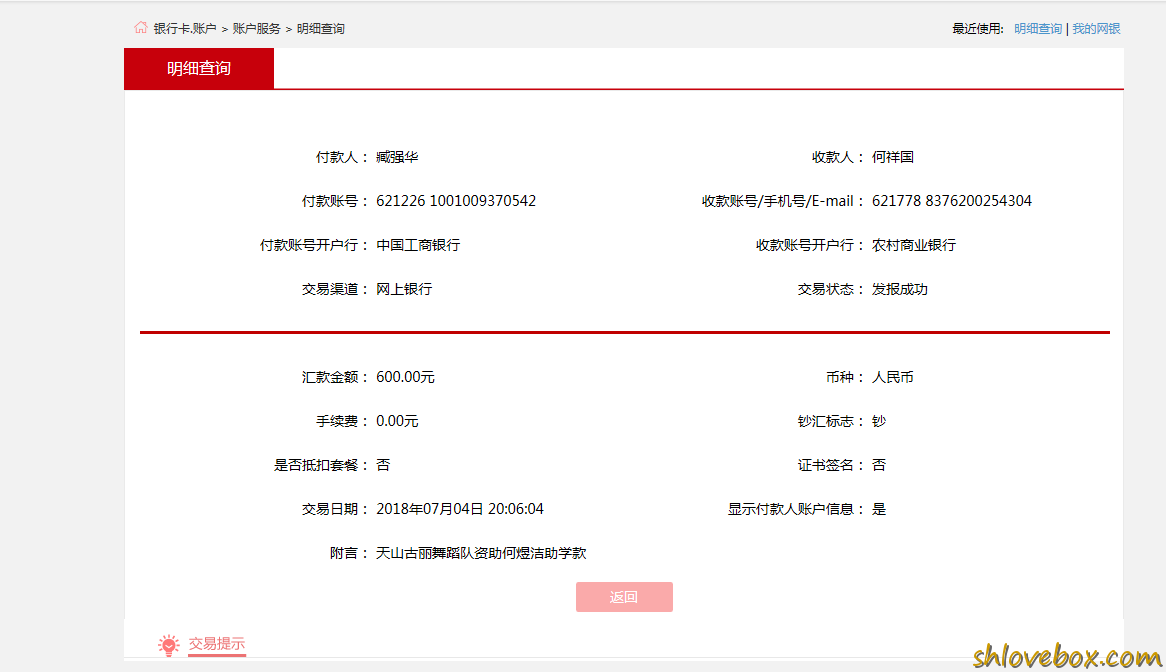Screen dimensions: 1166x672
Task: Click transaction date 2018年07月04日 20:06:04
Action: tap(460, 508)
